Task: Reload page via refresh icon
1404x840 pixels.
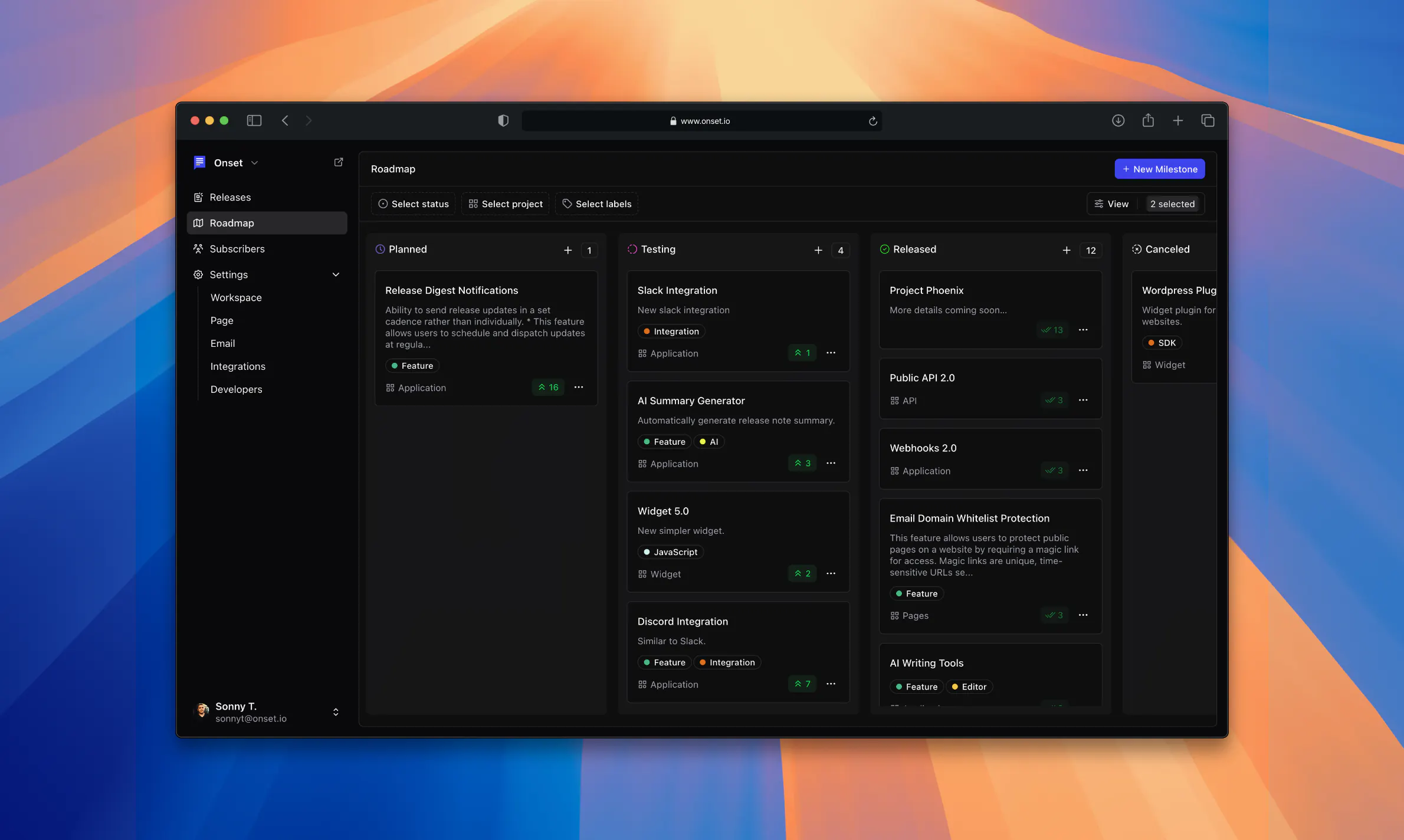Action: (x=872, y=121)
